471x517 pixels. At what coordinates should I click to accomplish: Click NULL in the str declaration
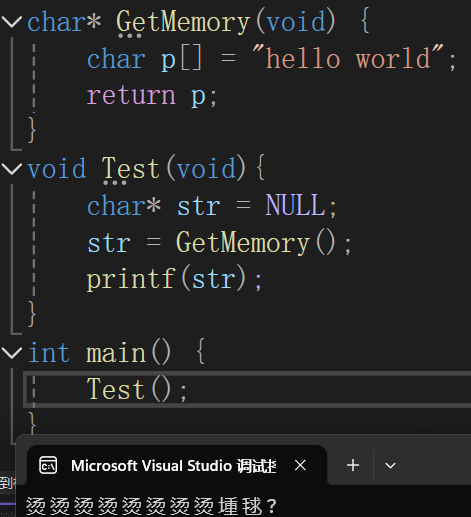tap(295, 205)
